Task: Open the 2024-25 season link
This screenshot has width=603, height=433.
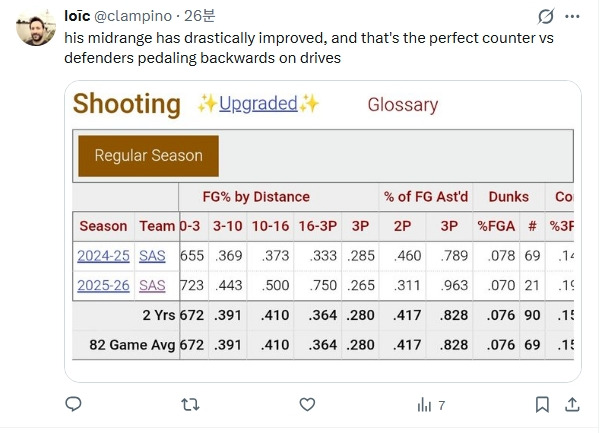Action: pos(103,256)
